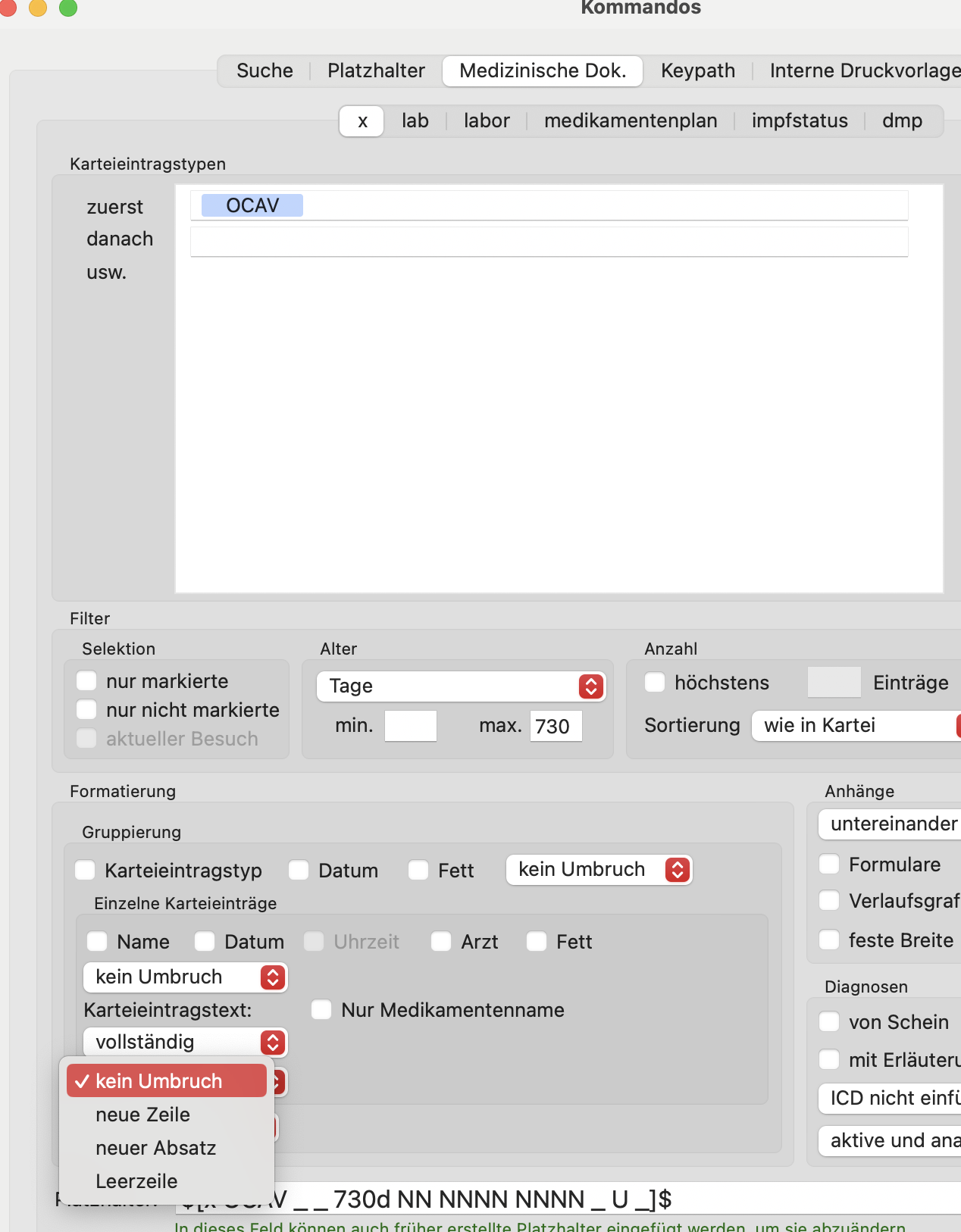Check the feste Breite checkbox

tap(830, 940)
